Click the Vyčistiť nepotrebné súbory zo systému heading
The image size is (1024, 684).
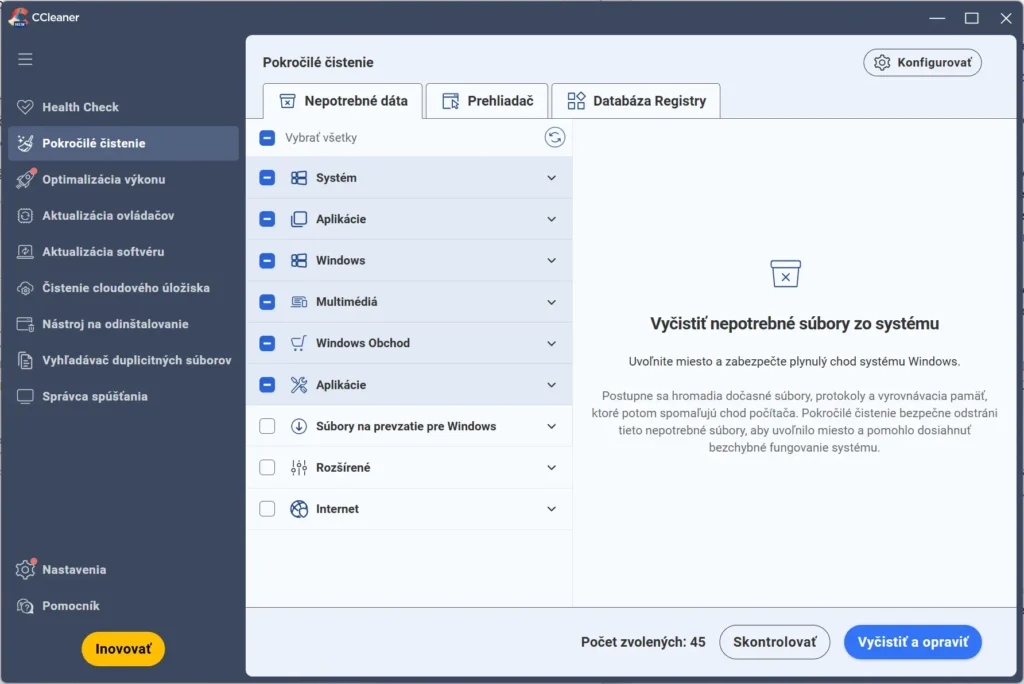(794, 323)
